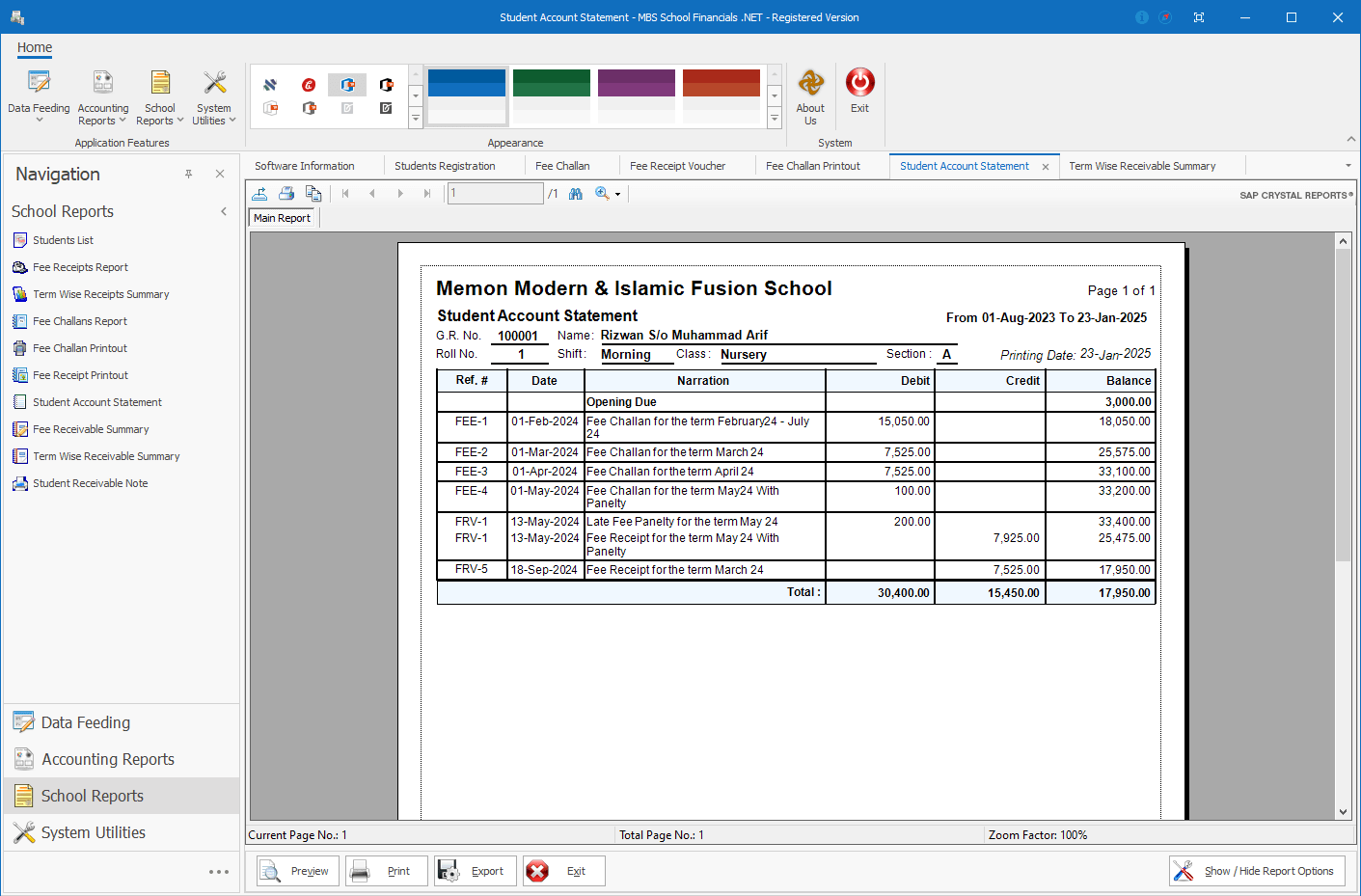This screenshot has height=896, width=1361.
Task: Expand the skin icon gallery dropdown
Action: coord(416,118)
